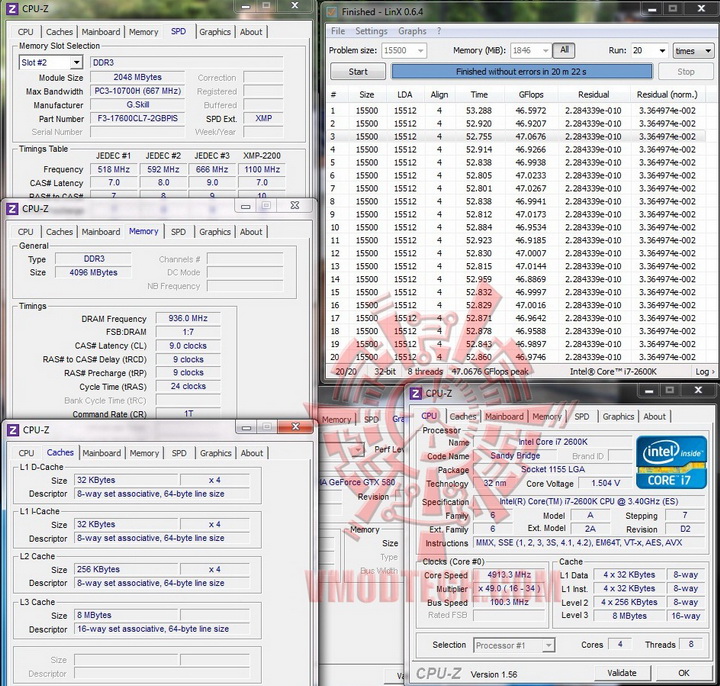Viewport: 720px width, 686px height.
Task: Click the L3 Cache size value 8 MBytes
Action: coord(126,615)
